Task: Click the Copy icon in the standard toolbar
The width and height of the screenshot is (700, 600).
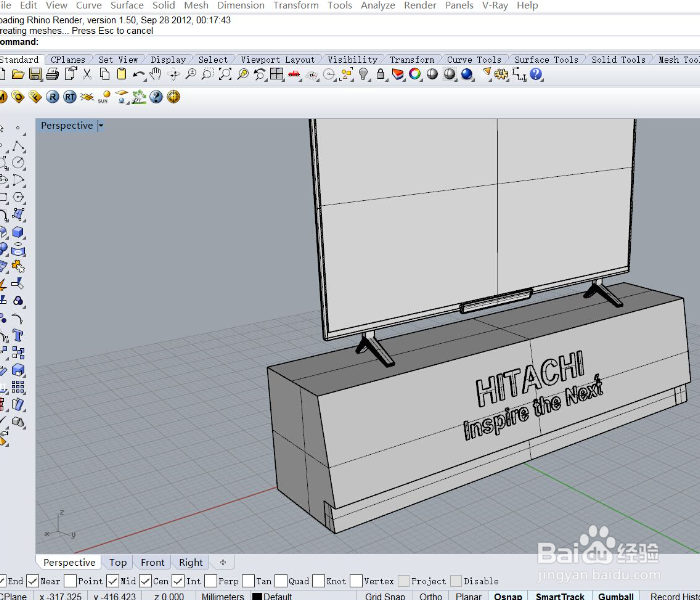Action: click(104, 74)
